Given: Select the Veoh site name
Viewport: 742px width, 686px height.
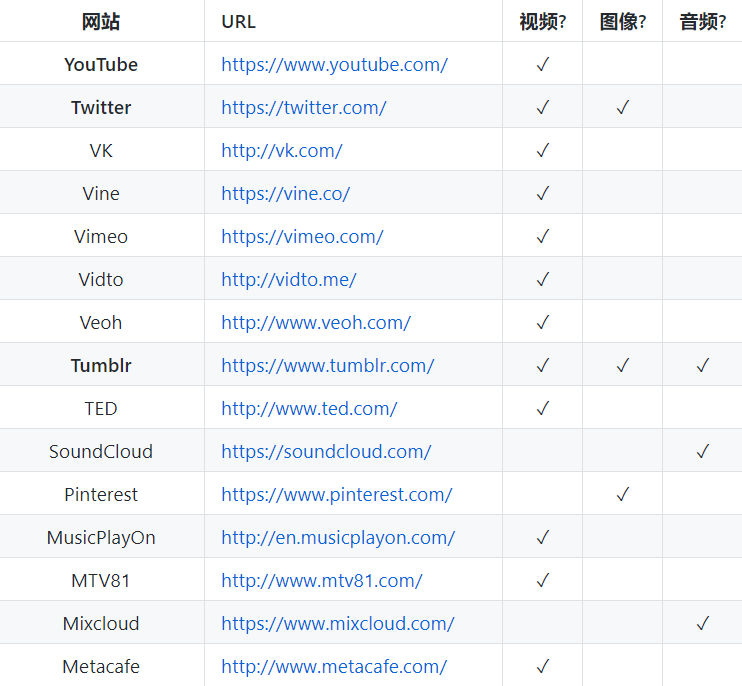Looking at the screenshot, I should (x=101, y=323).
